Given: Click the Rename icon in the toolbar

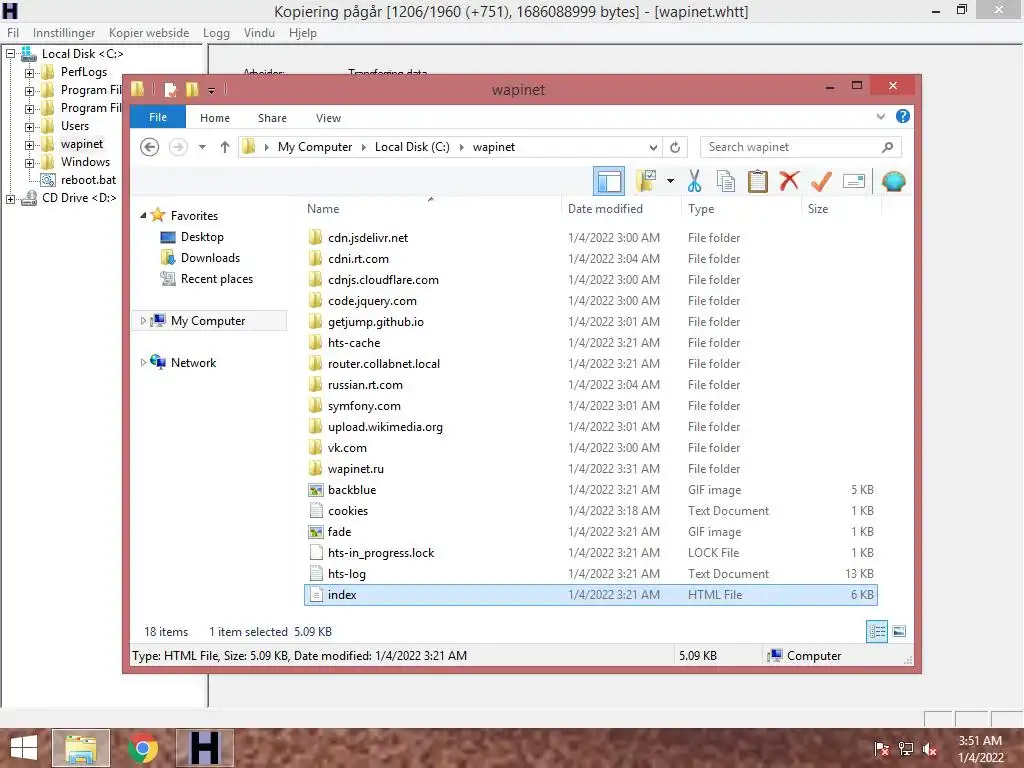Looking at the screenshot, I should tap(854, 181).
